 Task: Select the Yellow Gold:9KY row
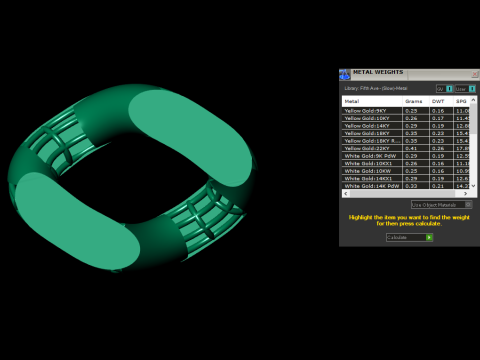click(x=406, y=111)
